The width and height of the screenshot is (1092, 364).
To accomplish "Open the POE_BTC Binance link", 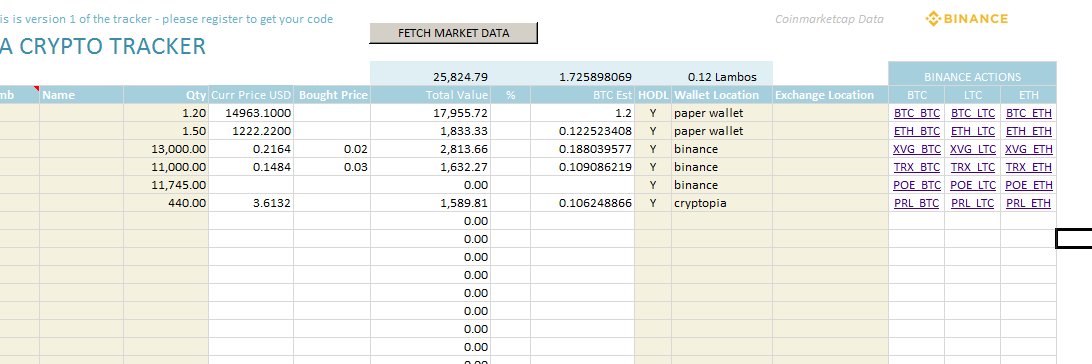I will [x=916, y=185].
